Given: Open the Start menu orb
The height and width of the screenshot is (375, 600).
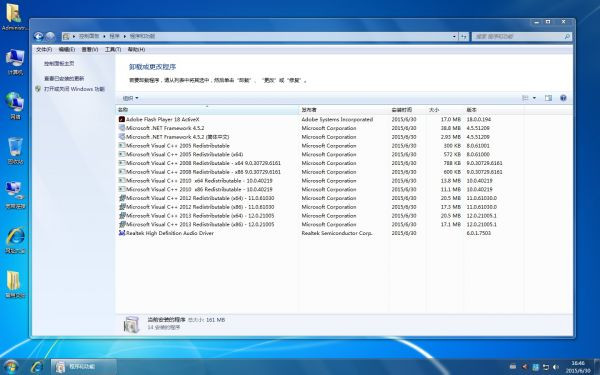Looking at the screenshot, I should point(10,367).
